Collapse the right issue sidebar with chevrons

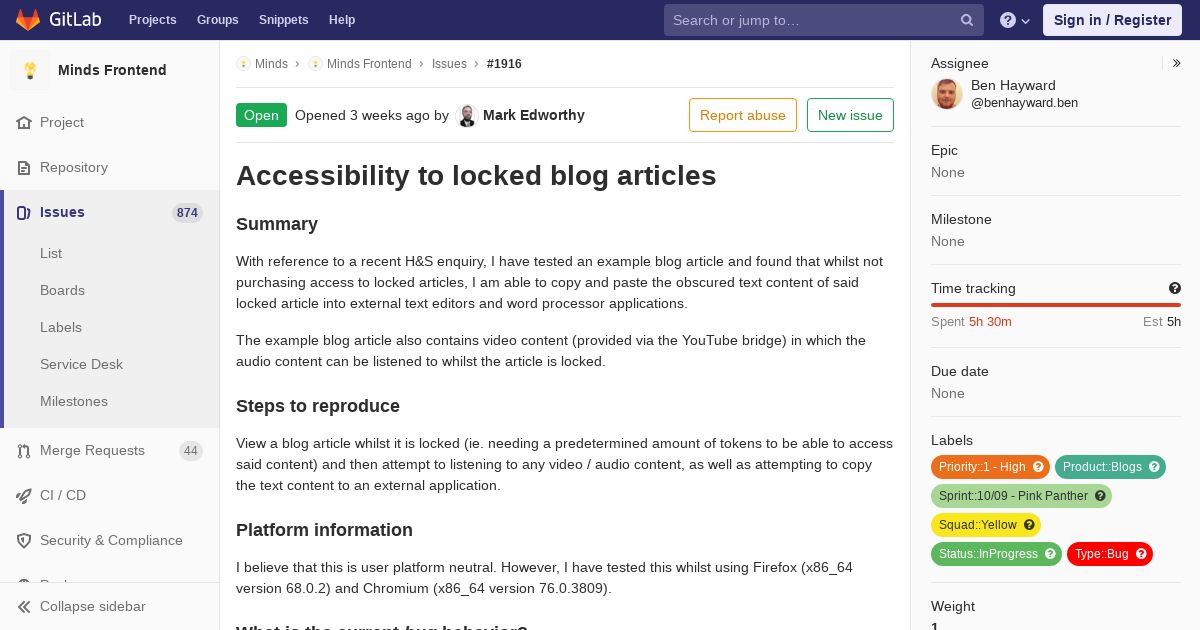(x=1177, y=63)
